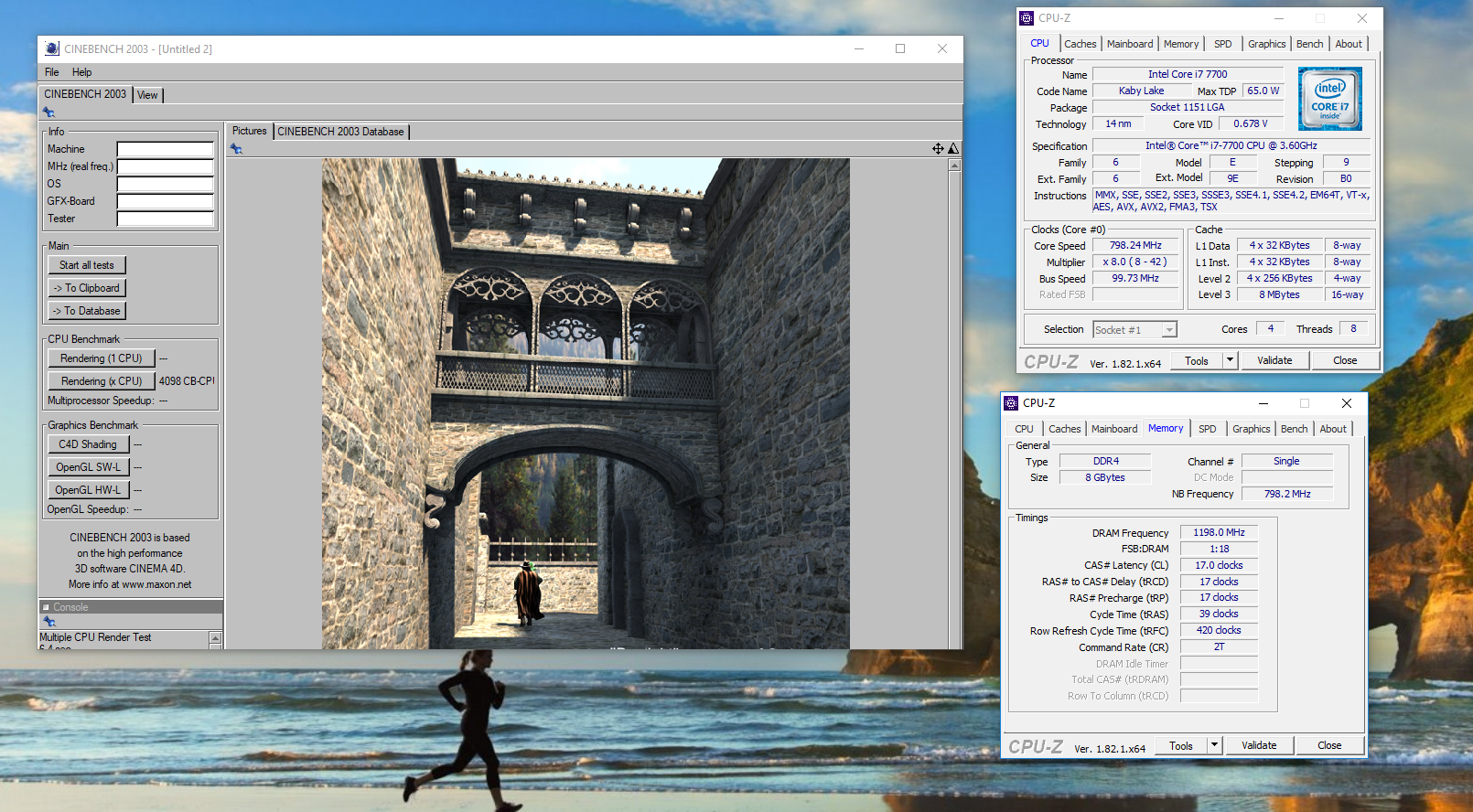
Task: Click the move-view arrows icon above the render
Action: point(938,148)
